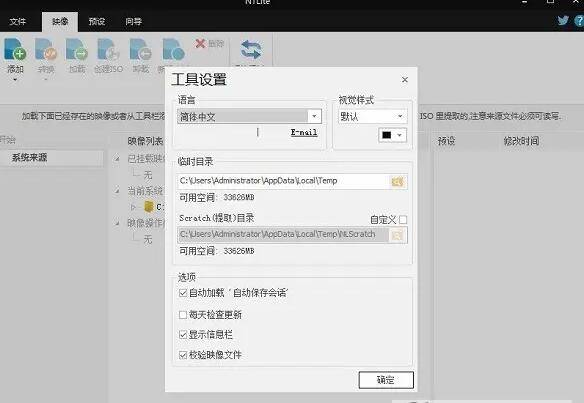The width and height of the screenshot is (584, 403).
Task: Enable the 自定义 scratch directory checkbox
Action: 403,220
